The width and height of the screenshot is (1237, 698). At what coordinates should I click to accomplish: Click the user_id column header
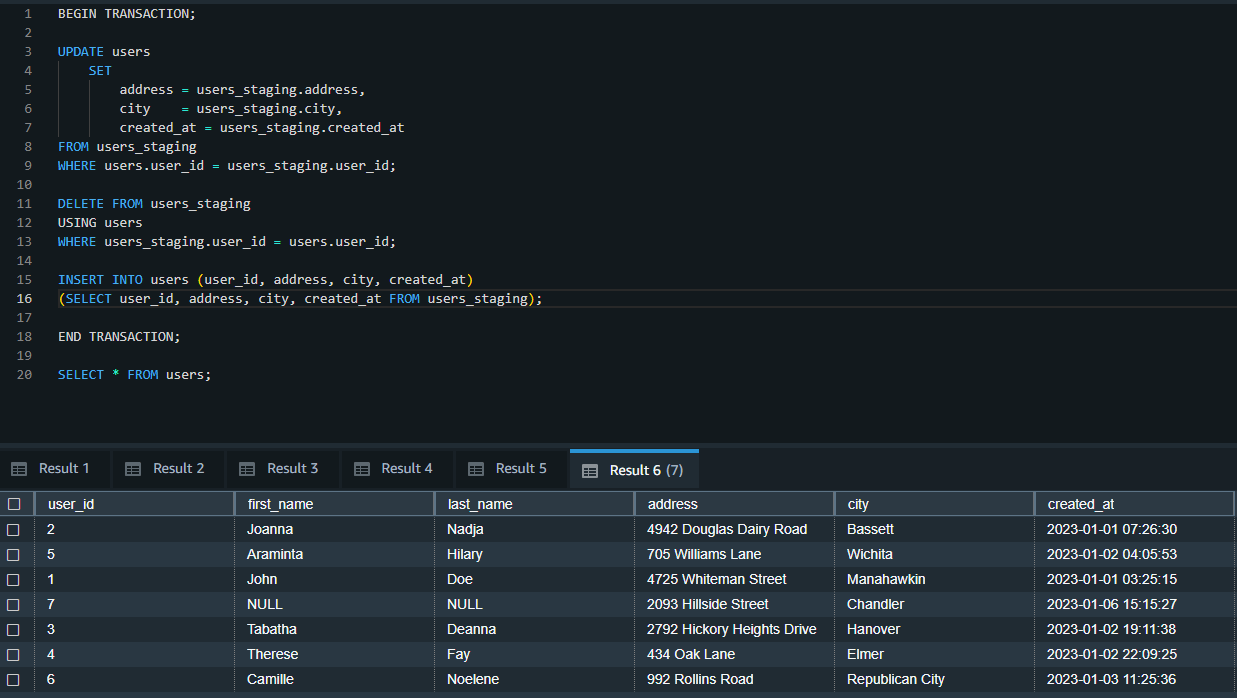(x=71, y=504)
